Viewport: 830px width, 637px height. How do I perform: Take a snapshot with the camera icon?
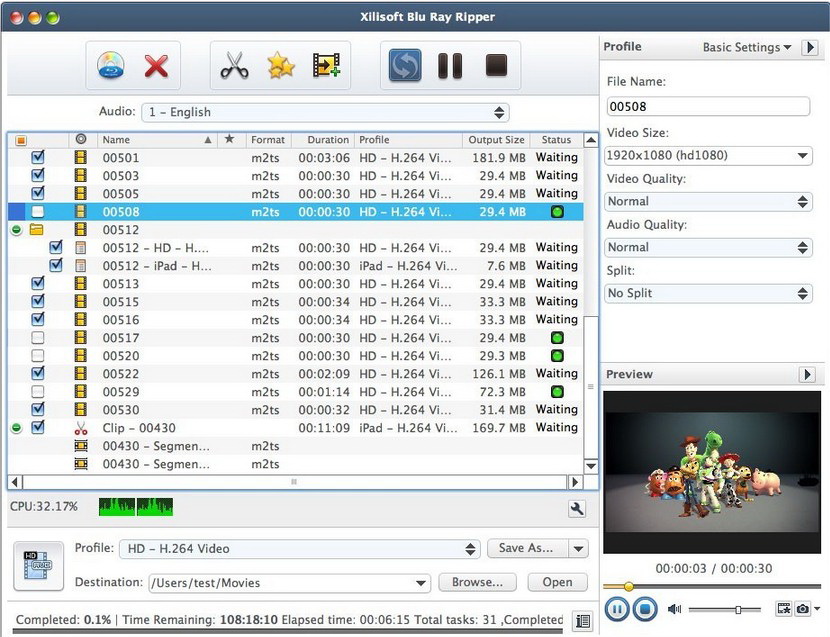tap(802, 609)
